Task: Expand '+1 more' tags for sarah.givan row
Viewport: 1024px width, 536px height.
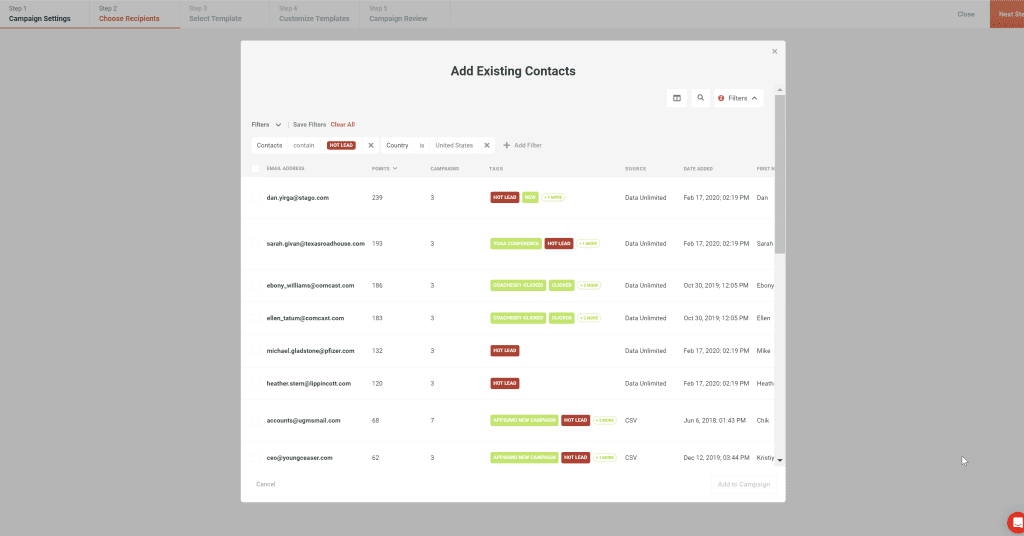Action: 588,244
